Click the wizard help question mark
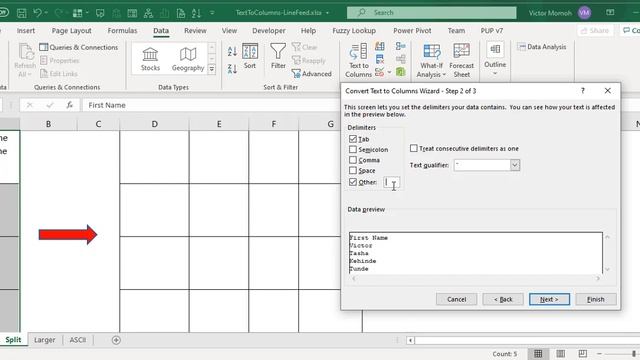This screenshot has height=360, width=640. [x=583, y=91]
